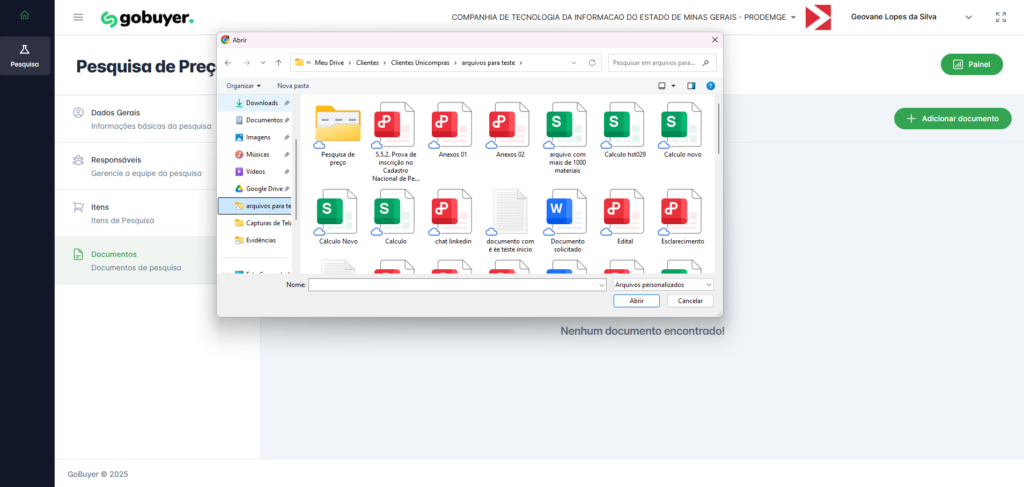Image resolution: width=1024 pixels, height=487 pixels.
Task: Expand the Organizar dropdown menu
Action: tap(243, 86)
